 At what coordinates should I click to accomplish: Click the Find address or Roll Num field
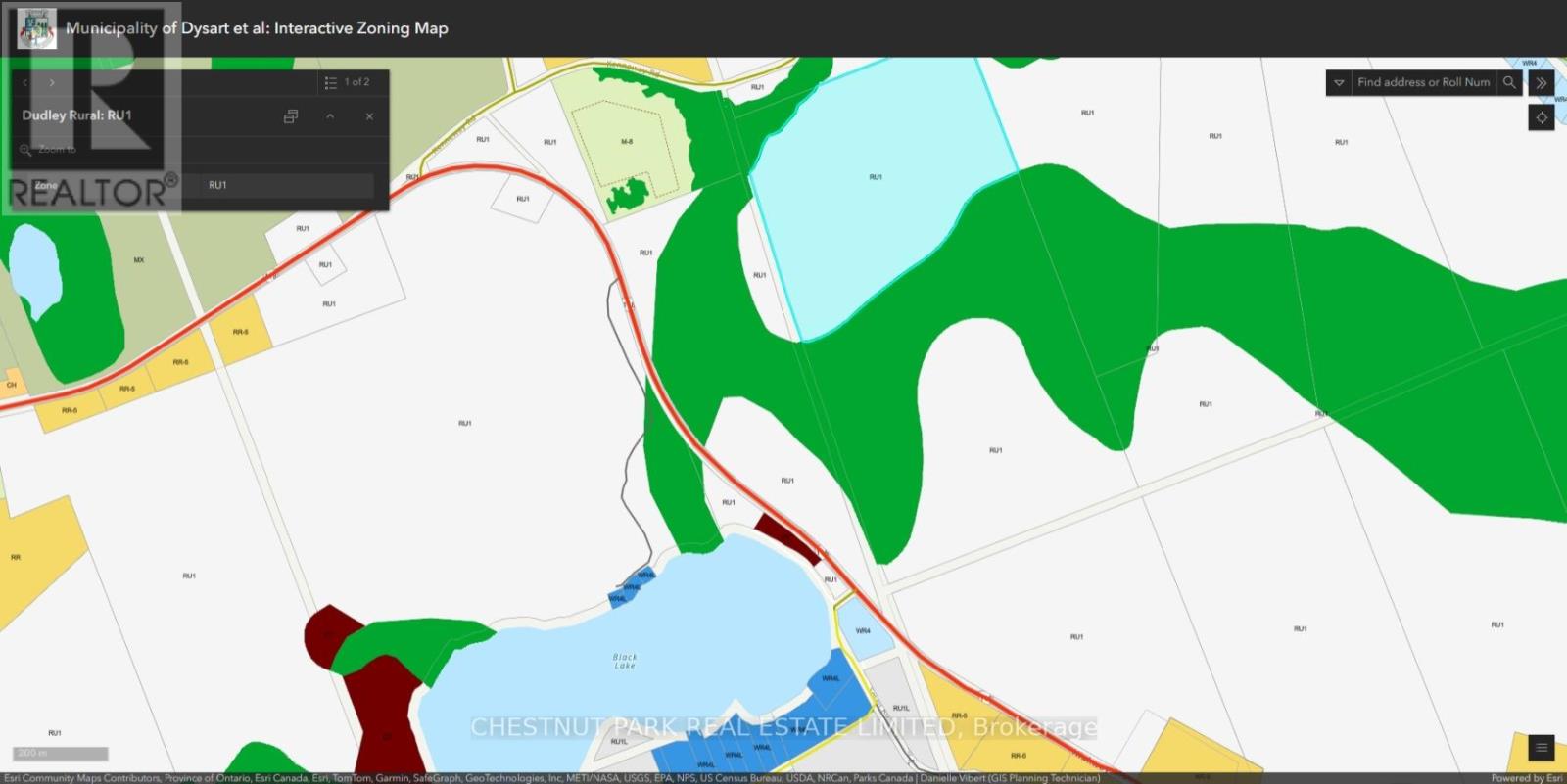coord(1423,83)
